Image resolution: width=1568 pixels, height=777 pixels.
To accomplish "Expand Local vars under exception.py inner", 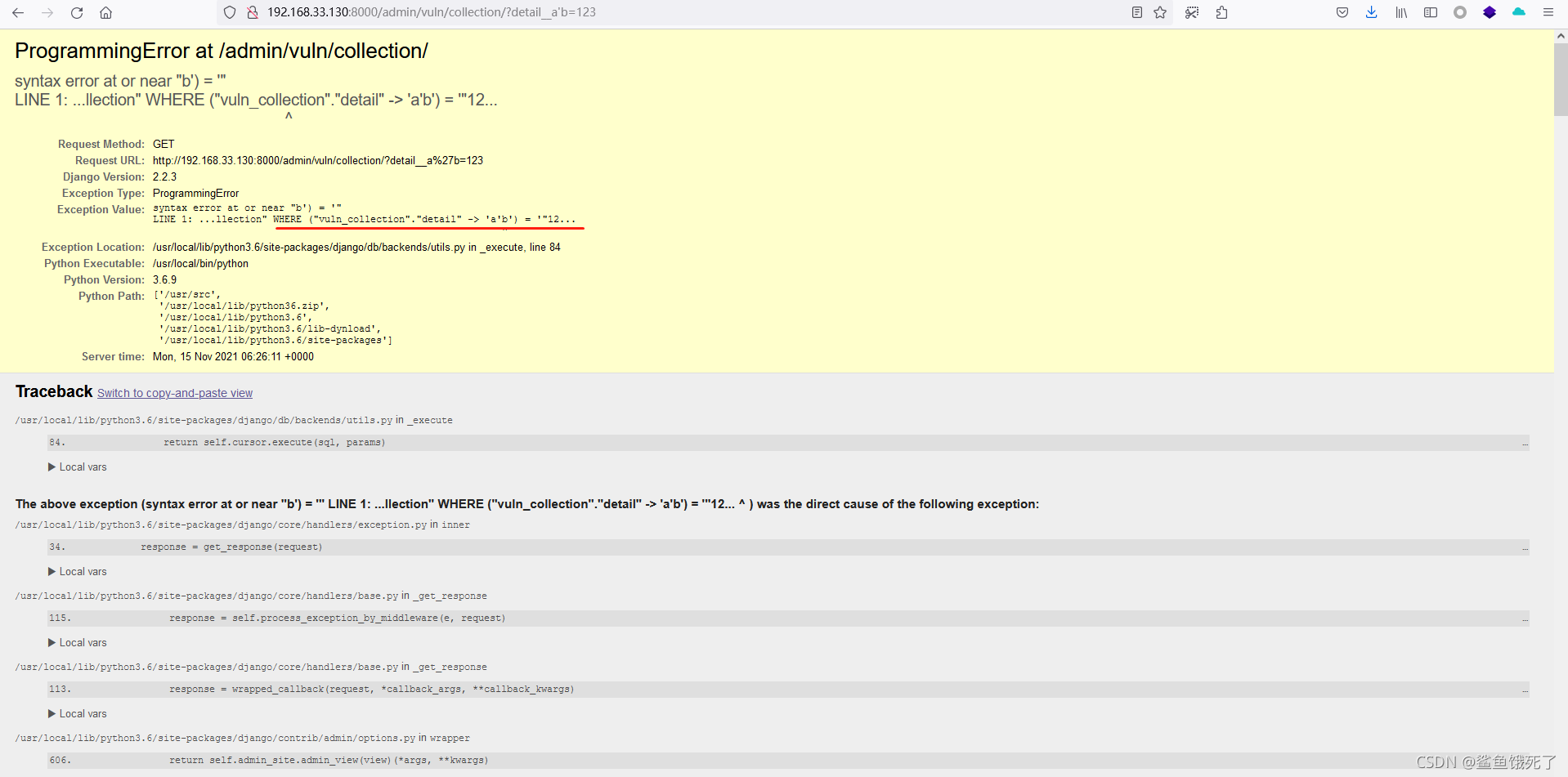I will [x=78, y=572].
